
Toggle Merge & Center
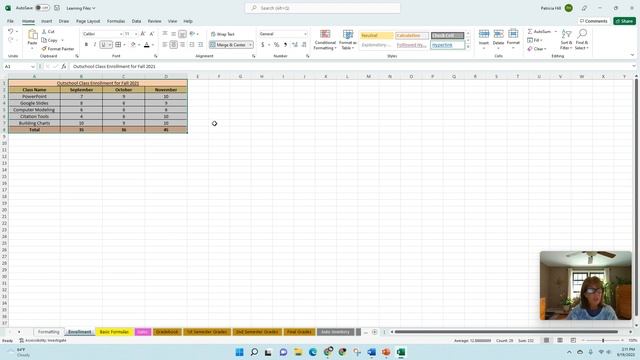coord(228,44)
